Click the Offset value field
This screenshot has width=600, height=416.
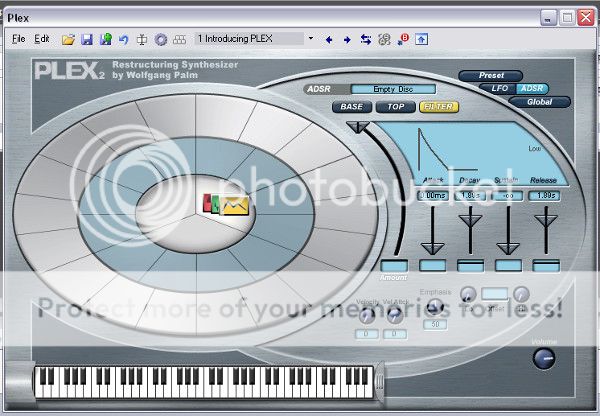click(494, 294)
